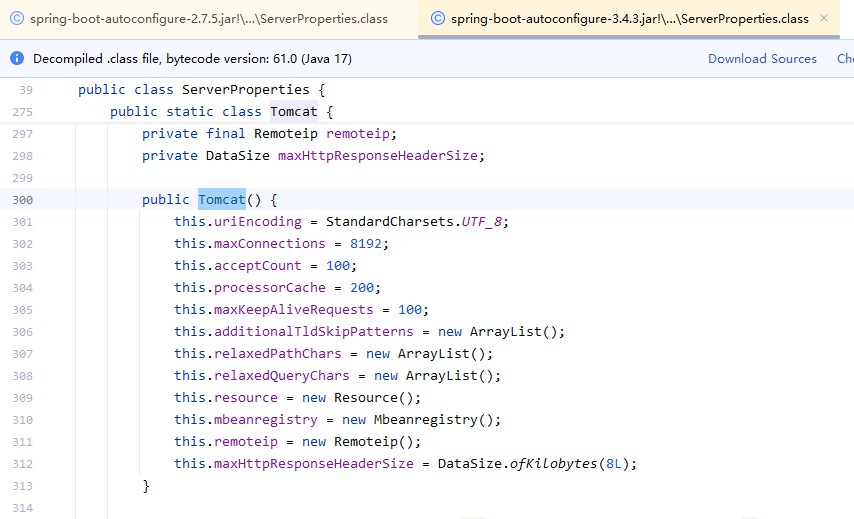This screenshot has height=519, width=854.
Task: Click the value 8192 on line 302
Action: click(x=366, y=243)
